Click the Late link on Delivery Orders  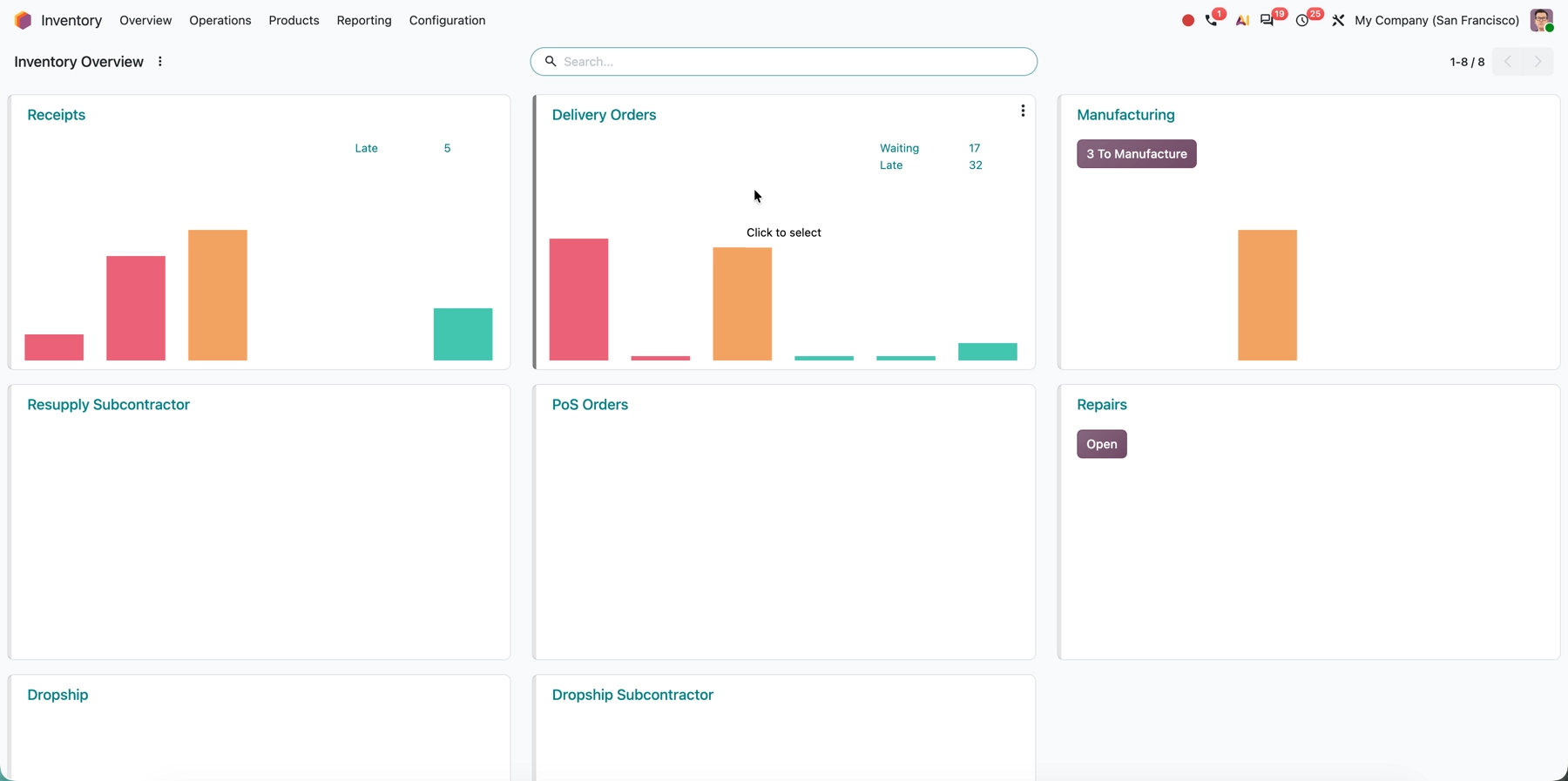click(891, 165)
